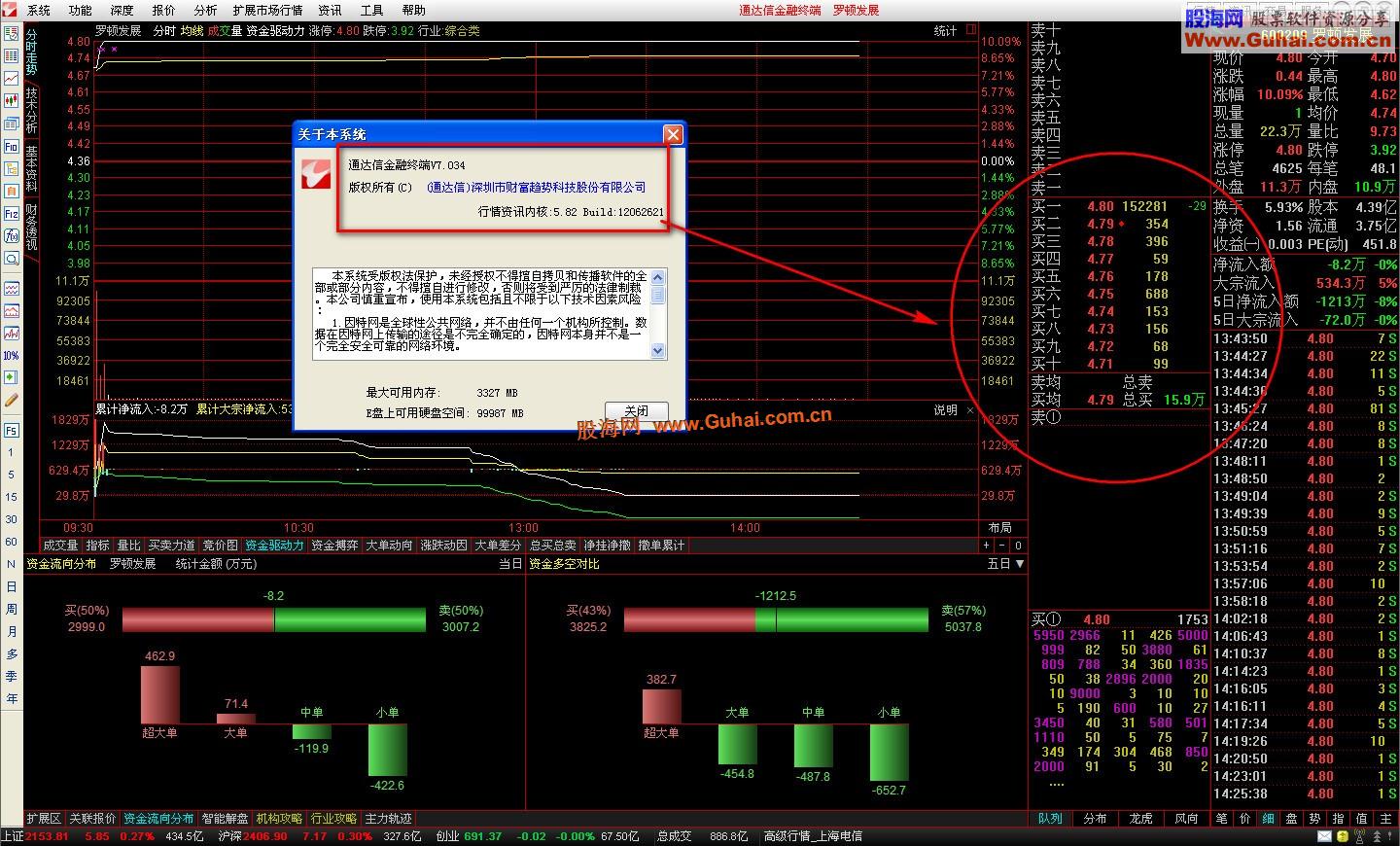Click the F12 icon in left toolbar
The width and height of the screenshot is (1400, 846).
coord(12,213)
